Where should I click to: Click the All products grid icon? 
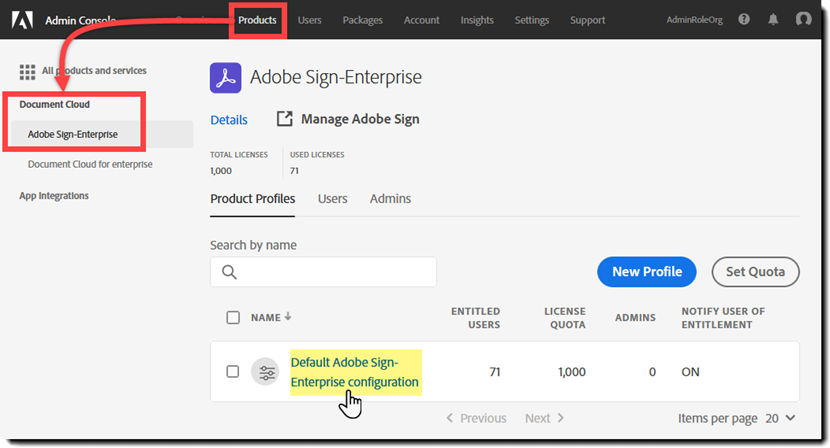tap(27, 71)
